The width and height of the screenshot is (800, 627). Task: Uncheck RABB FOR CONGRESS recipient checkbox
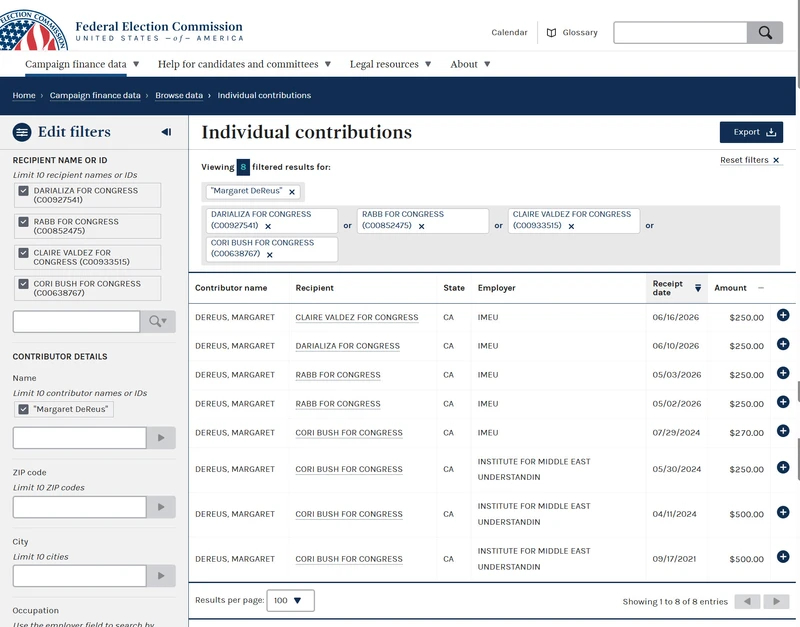coord(23,222)
